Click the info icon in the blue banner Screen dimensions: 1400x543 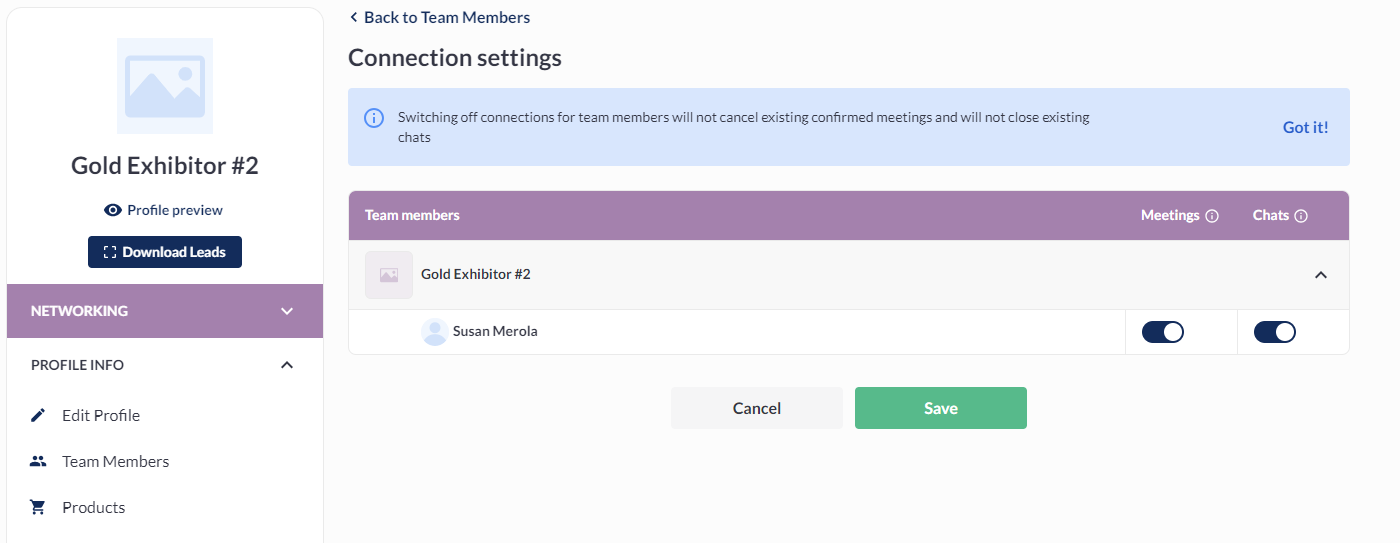click(373, 118)
